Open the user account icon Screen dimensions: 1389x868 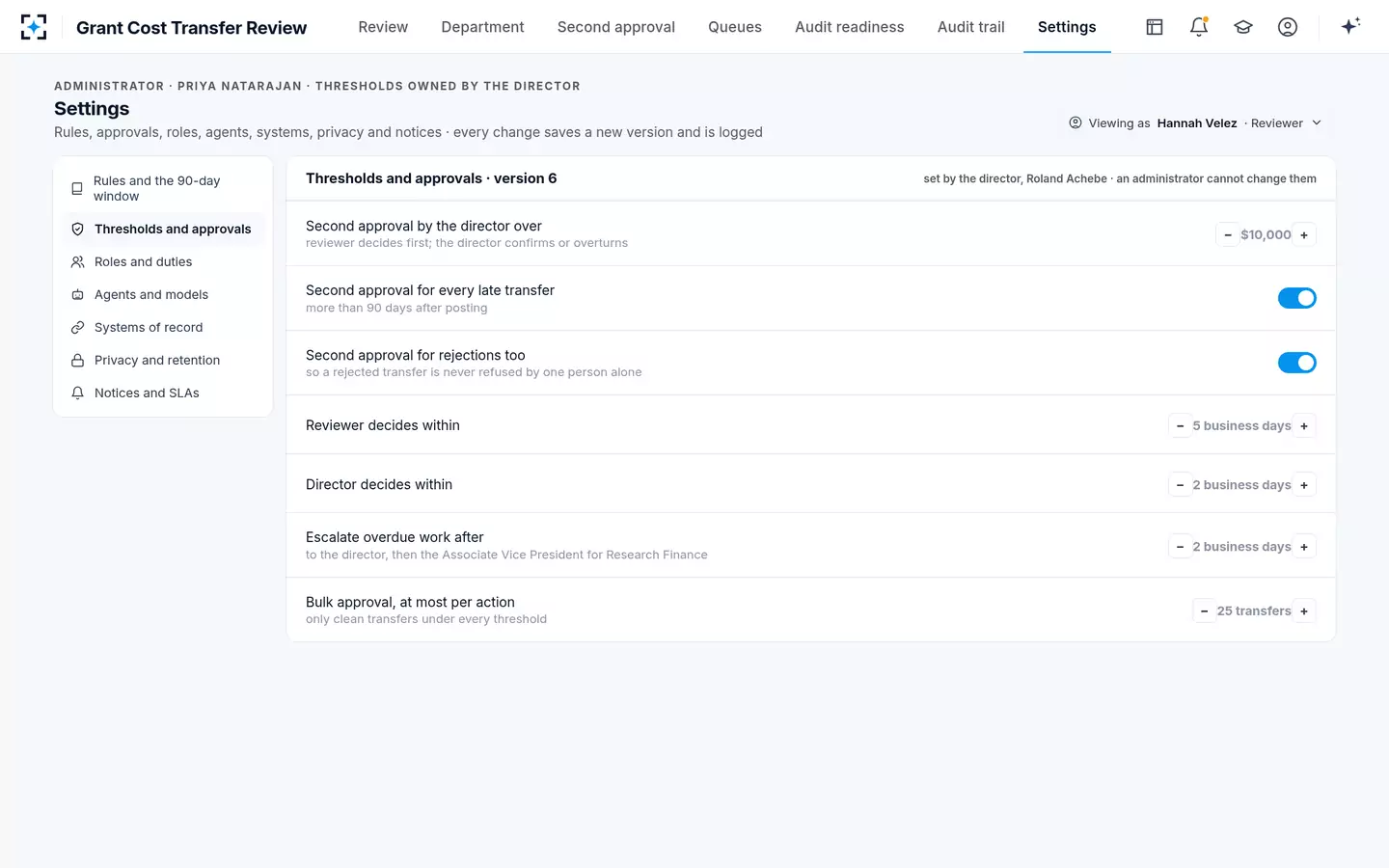1288,27
